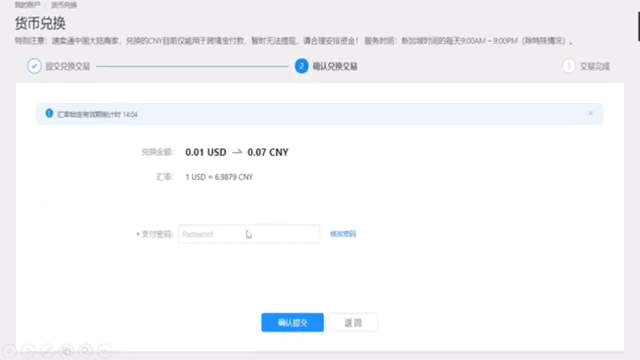The width and height of the screenshot is (640, 360).
Task: Click the slideshow previous slide arrow icon
Action: (x=9, y=351)
